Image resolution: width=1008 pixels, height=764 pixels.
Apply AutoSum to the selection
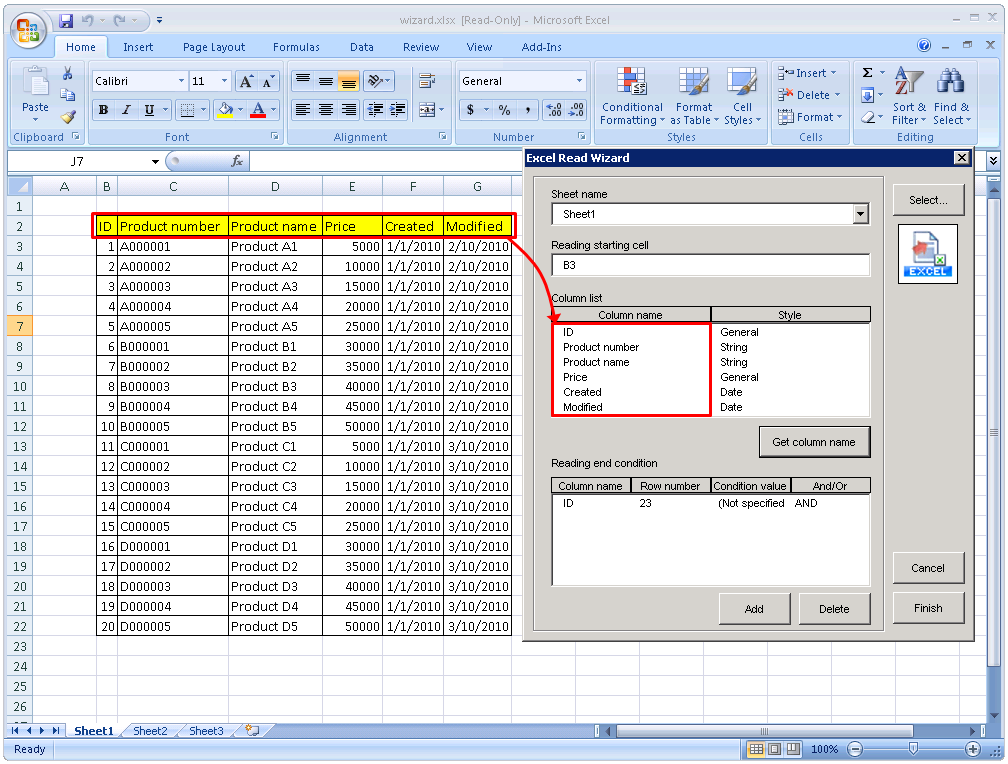coord(867,72)
